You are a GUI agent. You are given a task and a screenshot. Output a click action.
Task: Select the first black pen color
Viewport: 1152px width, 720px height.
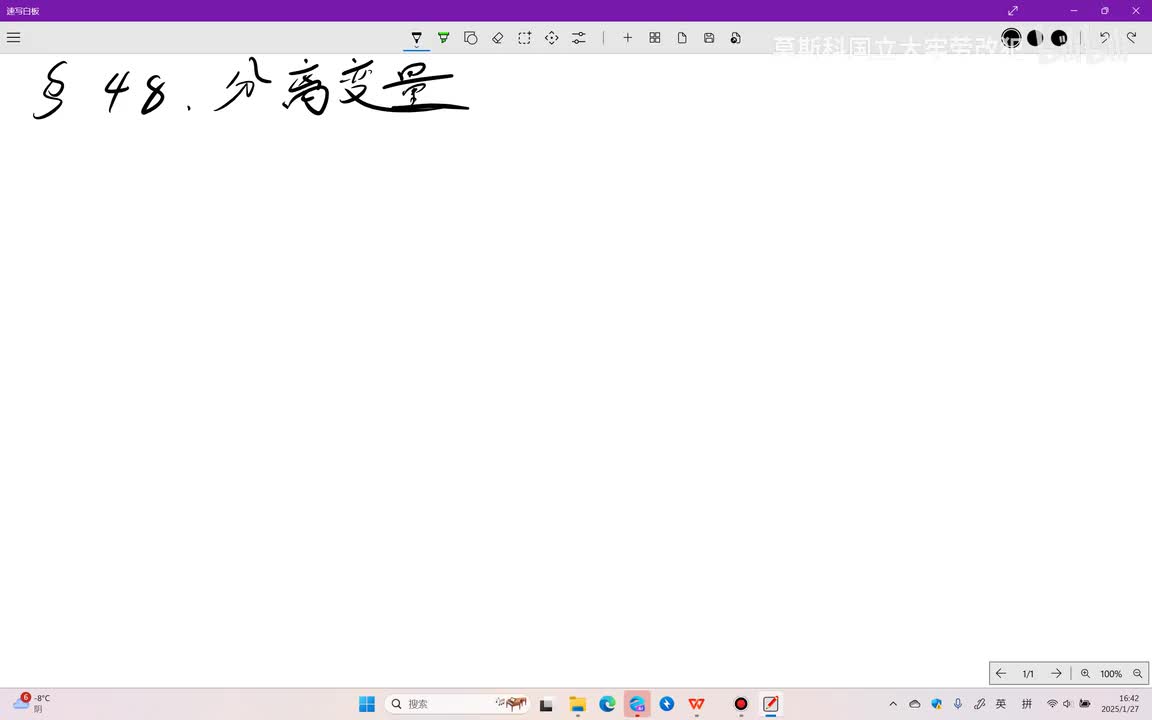pos(1011,37)
